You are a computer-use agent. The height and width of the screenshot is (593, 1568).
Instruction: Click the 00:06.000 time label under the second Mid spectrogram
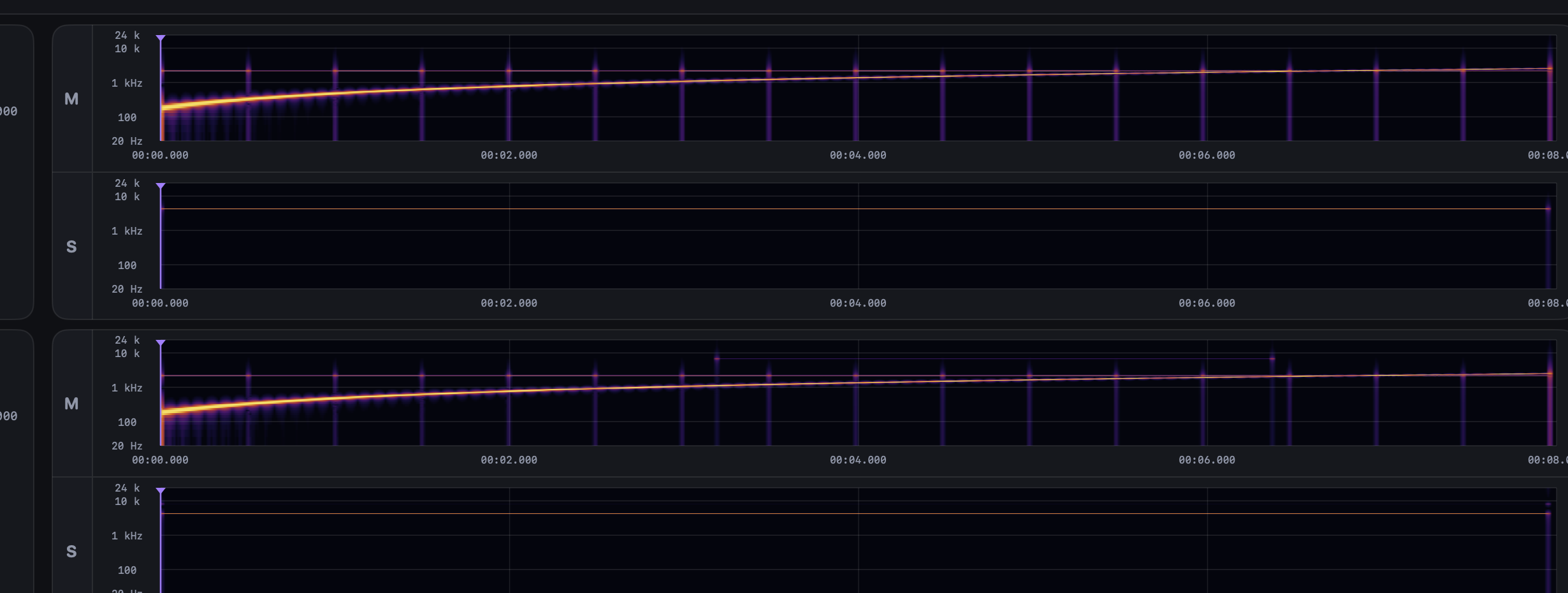pyautogui.click(x=1207, y=460)
